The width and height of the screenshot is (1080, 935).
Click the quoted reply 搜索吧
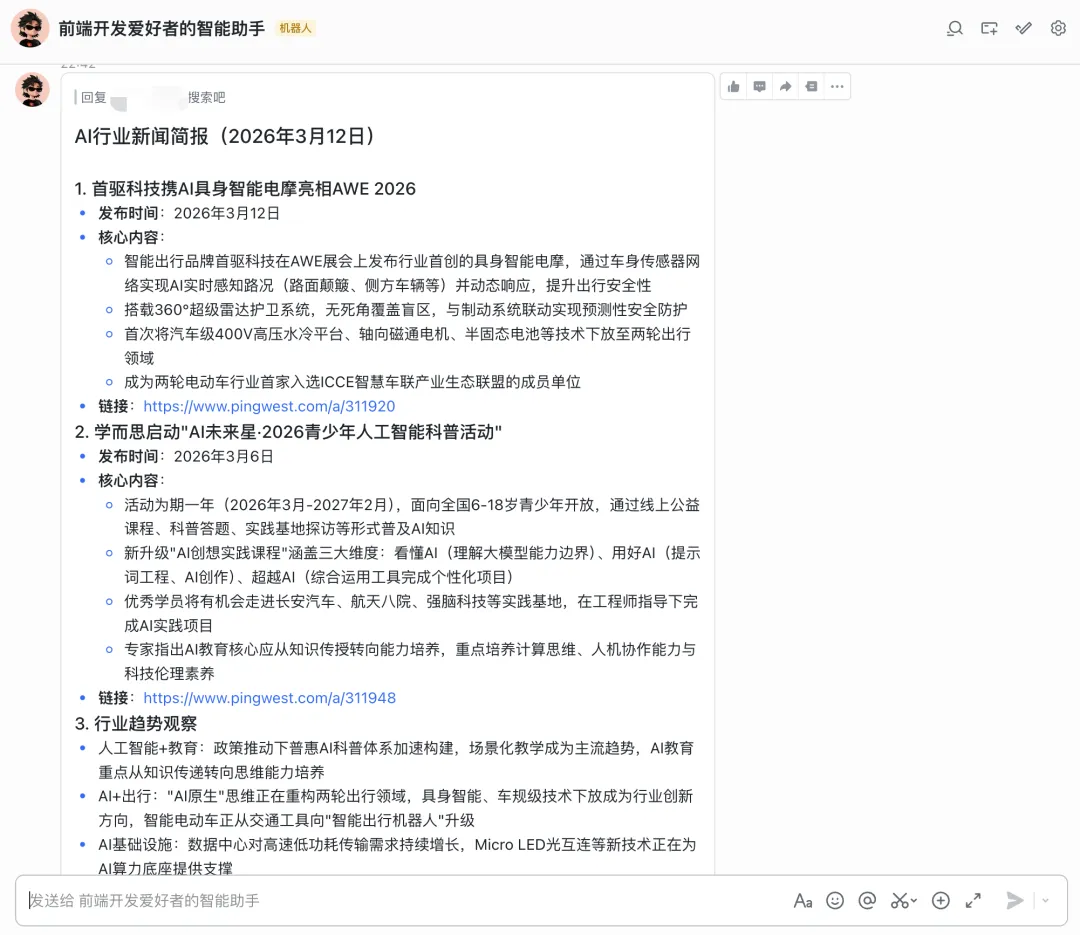[207, 97]
